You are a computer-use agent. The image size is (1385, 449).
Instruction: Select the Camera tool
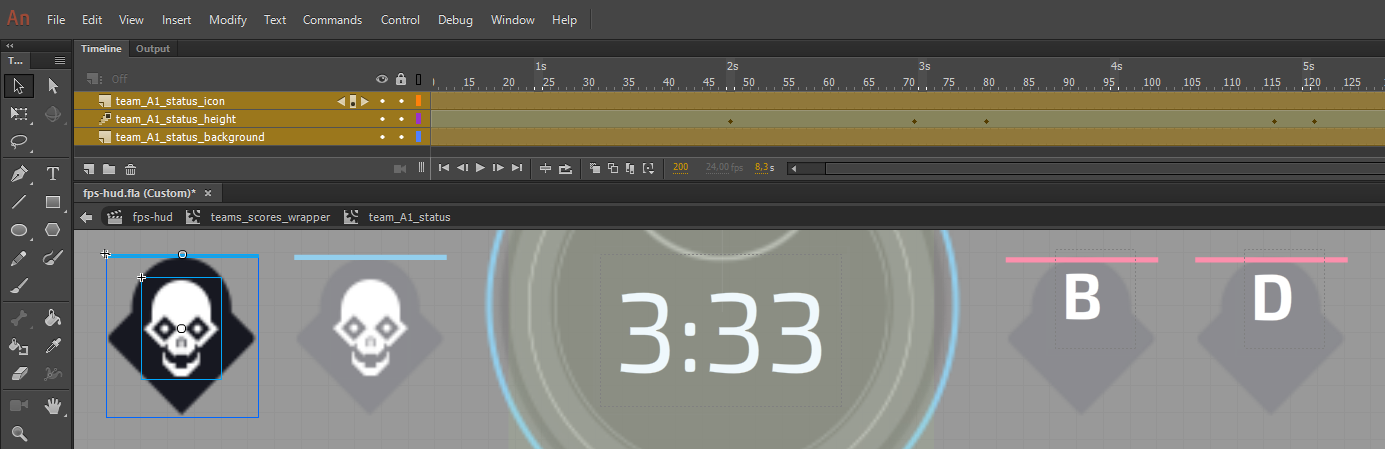point(18,406)
